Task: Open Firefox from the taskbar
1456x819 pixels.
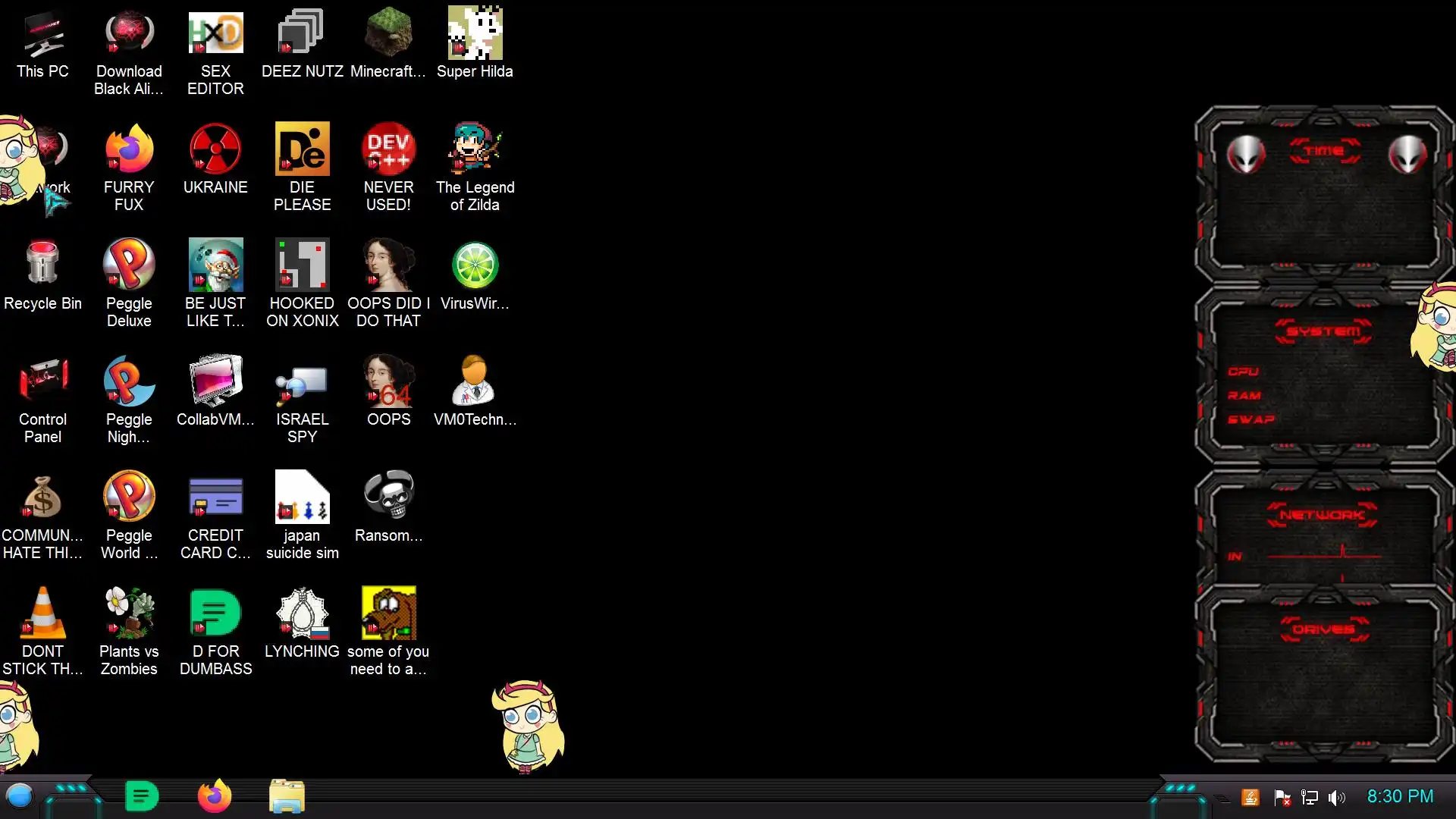Action: click(x=215, y=796)
